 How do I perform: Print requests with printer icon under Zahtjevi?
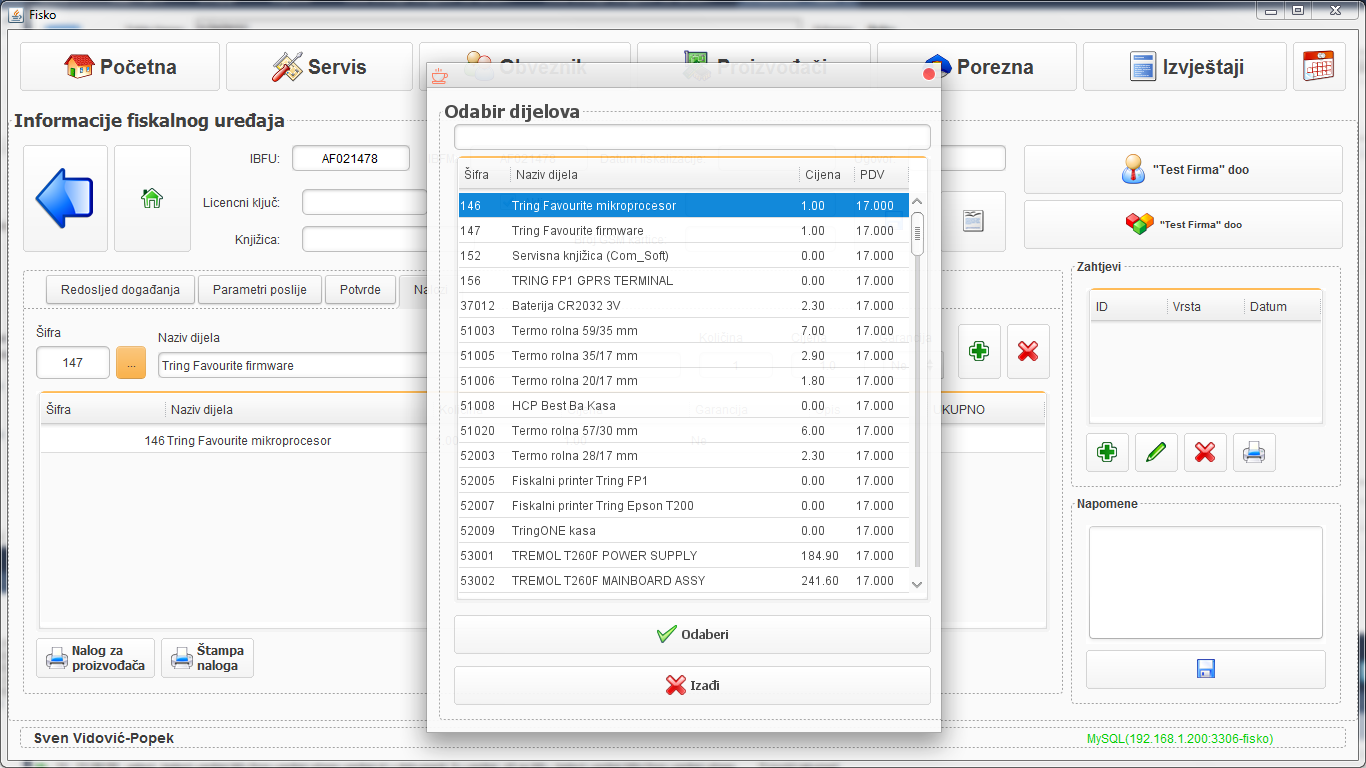coord(1254,453)
